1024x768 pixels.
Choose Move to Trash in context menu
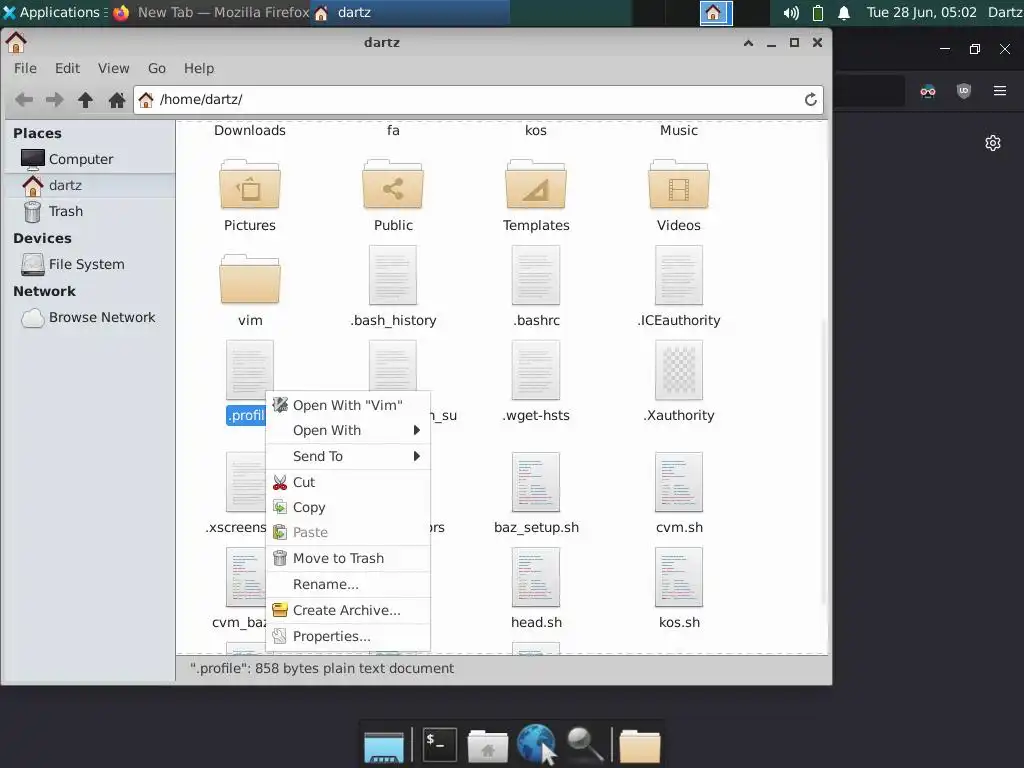(348, 558)
